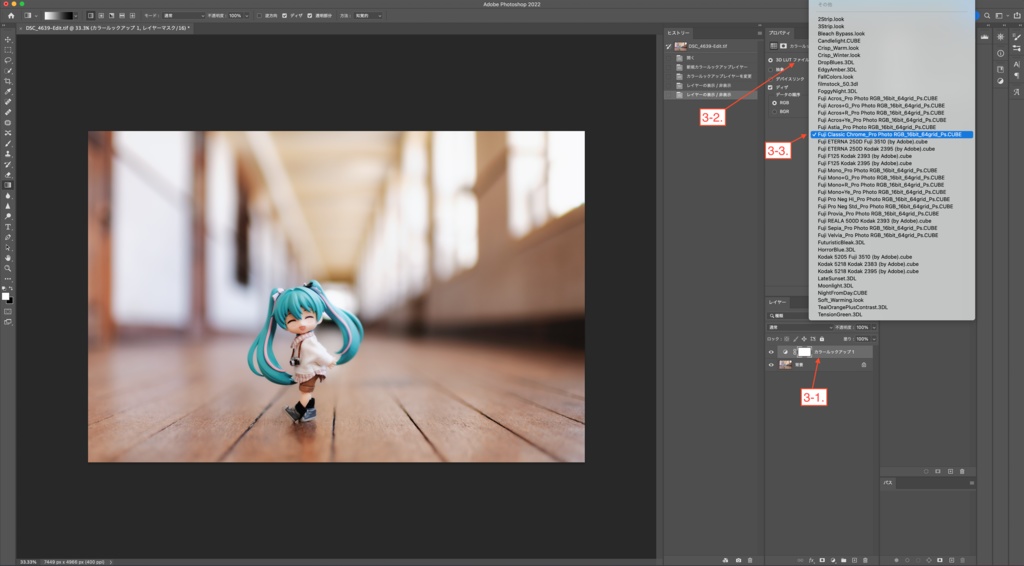Click the gradient preview swatch
The height and width of the screenshot is (566, 1024).
click(58, 16)
